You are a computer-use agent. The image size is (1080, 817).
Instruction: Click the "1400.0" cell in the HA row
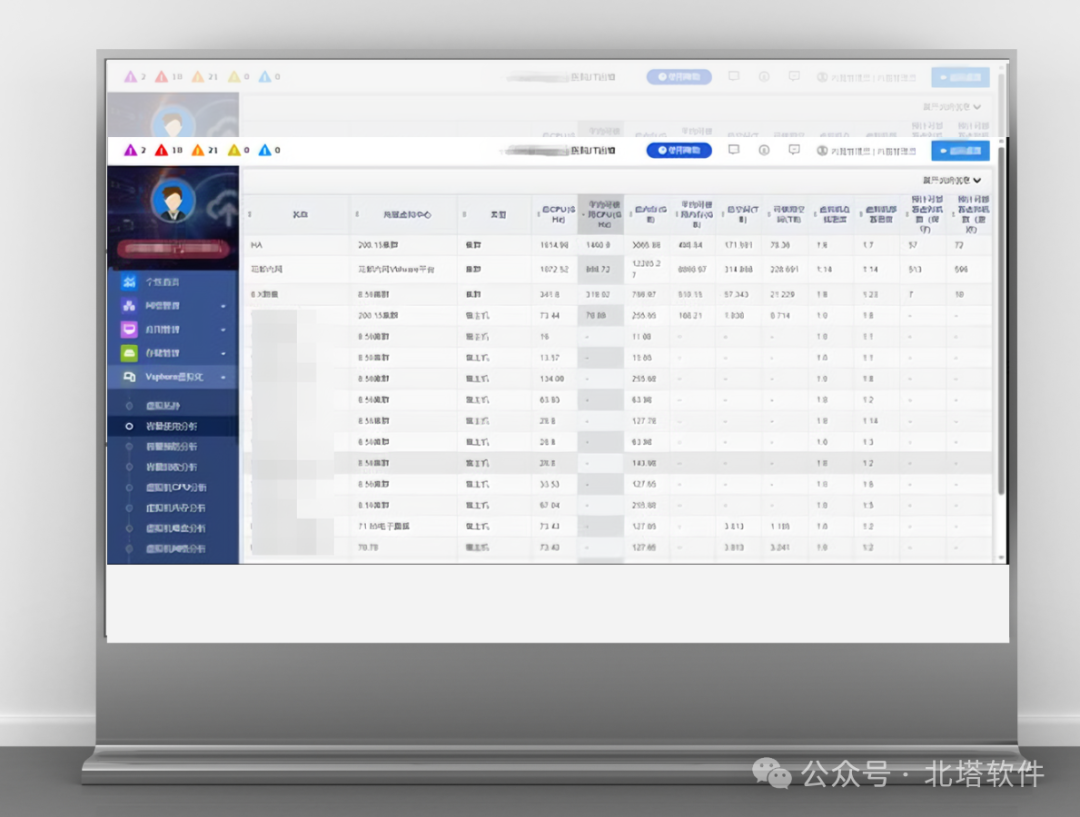coord(598,245)
